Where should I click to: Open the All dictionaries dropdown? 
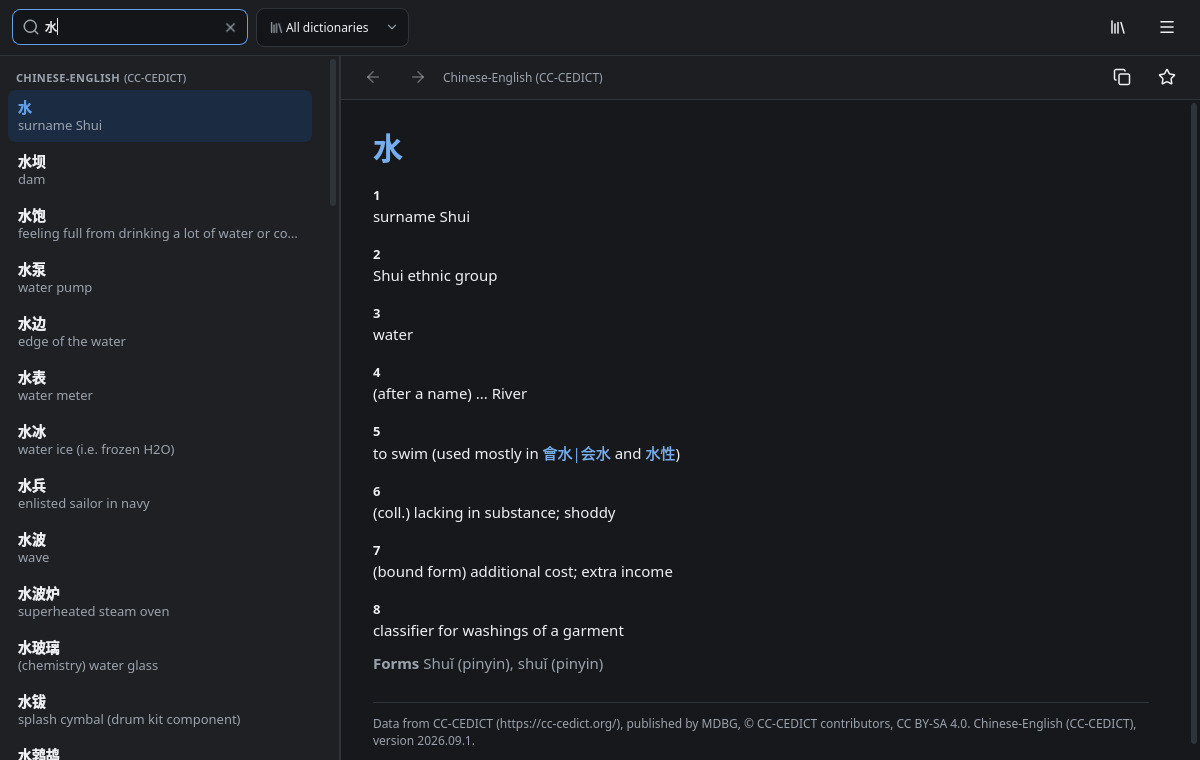332,27
